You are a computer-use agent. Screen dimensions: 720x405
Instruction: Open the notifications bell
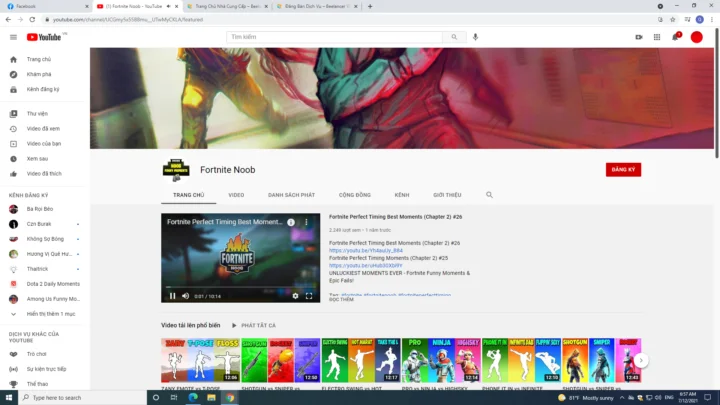(x=675, y=37)
